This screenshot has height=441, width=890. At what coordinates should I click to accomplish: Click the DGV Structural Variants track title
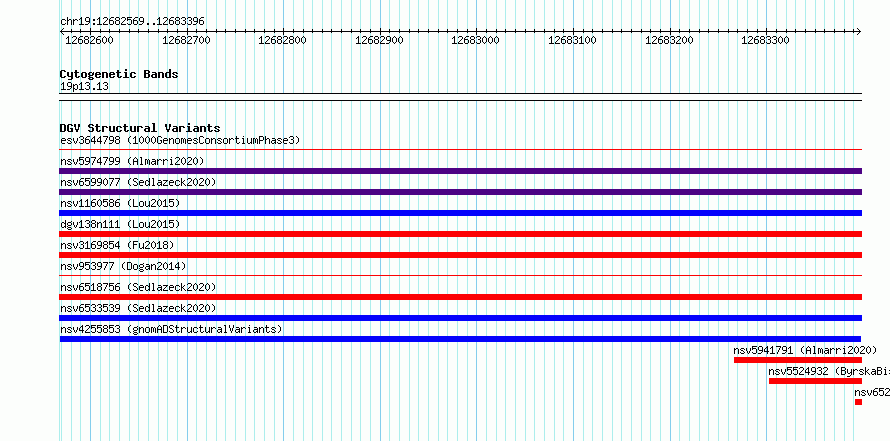pos(140,128)
